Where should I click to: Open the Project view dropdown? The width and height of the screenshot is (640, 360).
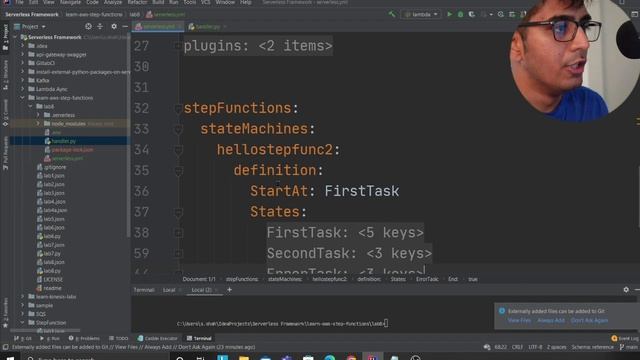31,27
